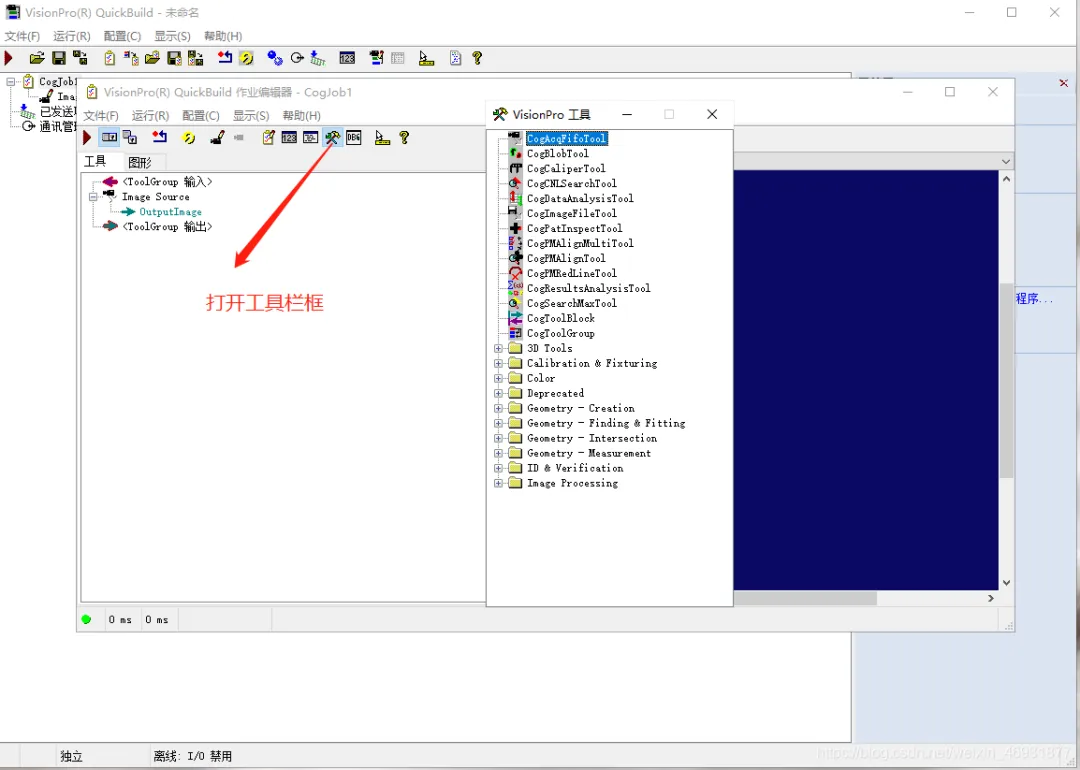This screenshot has width=1080, height=770.
Task: Select <ToolGroup 输入> node
Action: [x=167, y=182]
